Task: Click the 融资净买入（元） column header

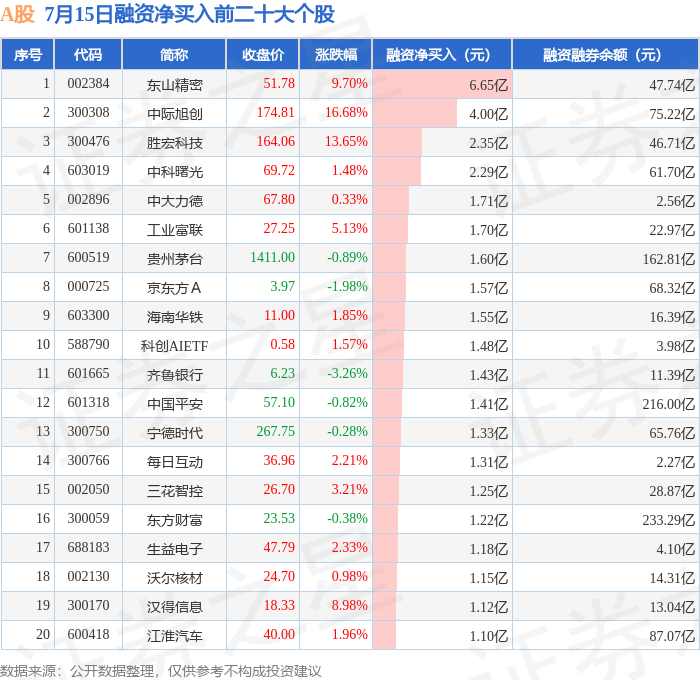Action: point(442,54)
